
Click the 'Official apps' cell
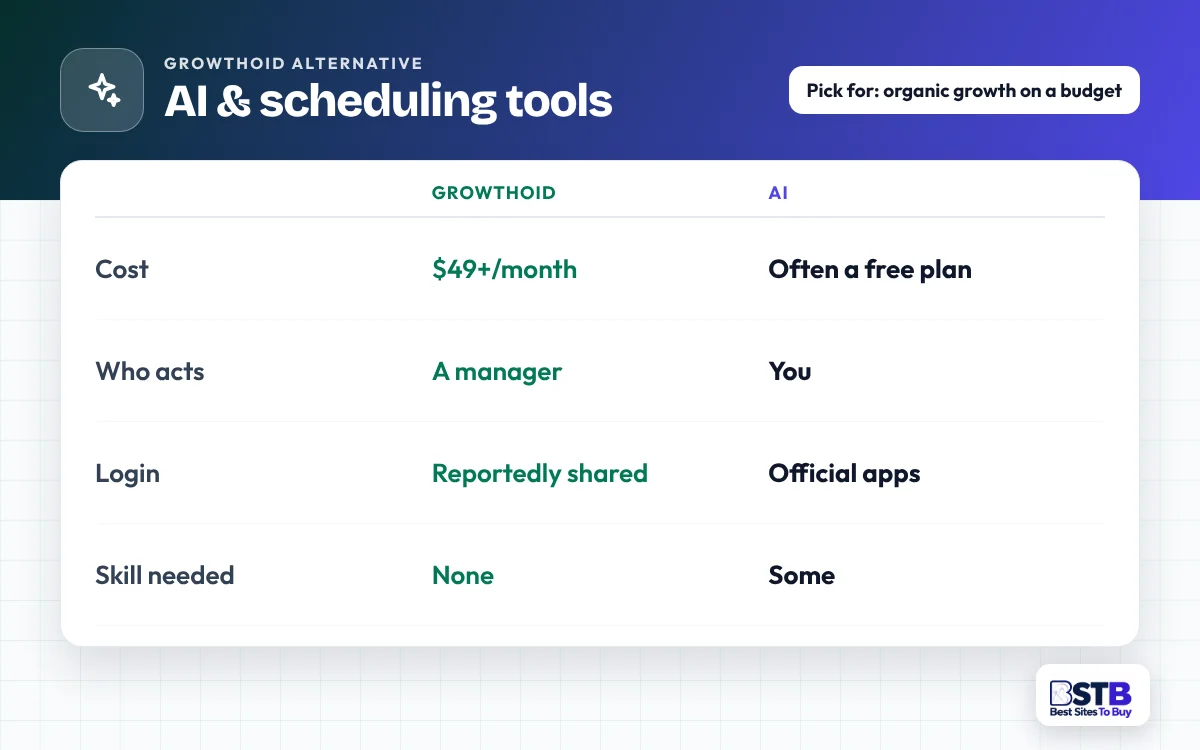[844, 474]
